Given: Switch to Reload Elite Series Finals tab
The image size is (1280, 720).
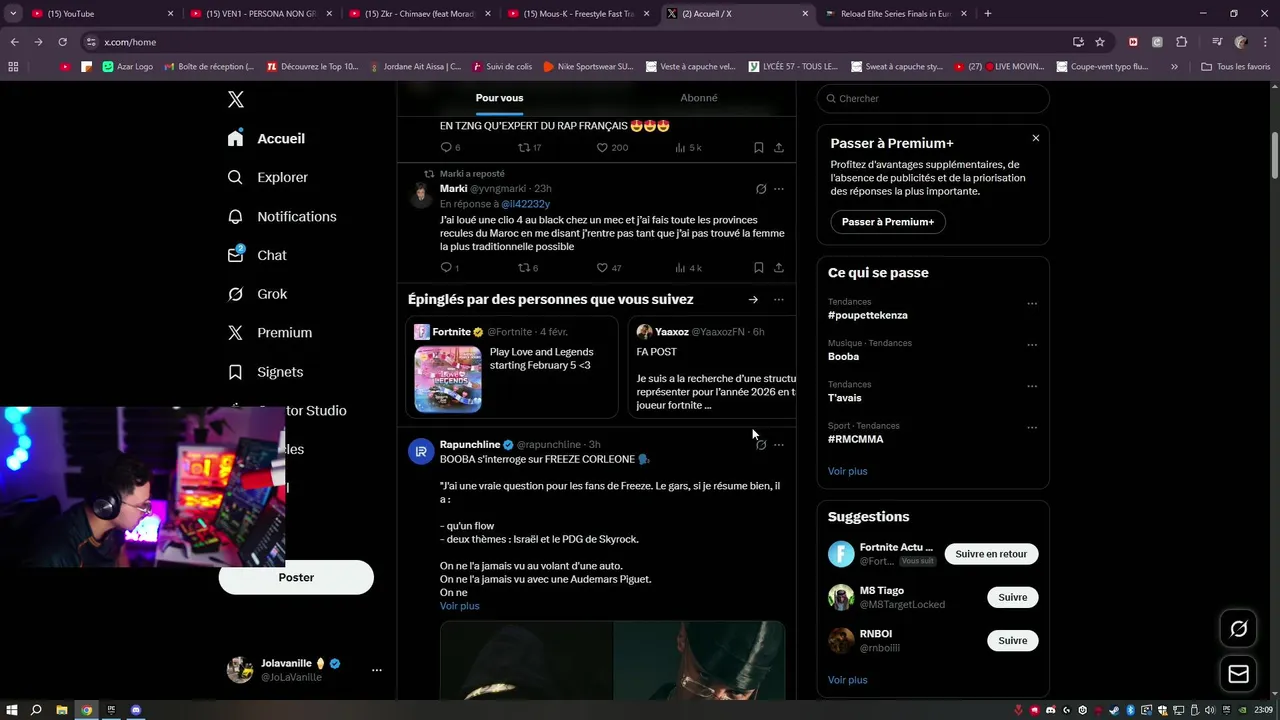Looking at the screenshot, I should (x=894, y=13).
